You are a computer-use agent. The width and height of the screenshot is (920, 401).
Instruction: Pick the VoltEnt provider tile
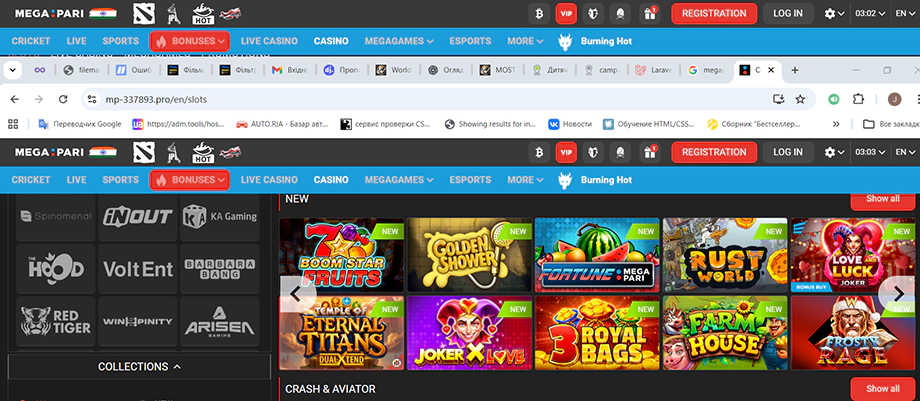click(137, 269)
